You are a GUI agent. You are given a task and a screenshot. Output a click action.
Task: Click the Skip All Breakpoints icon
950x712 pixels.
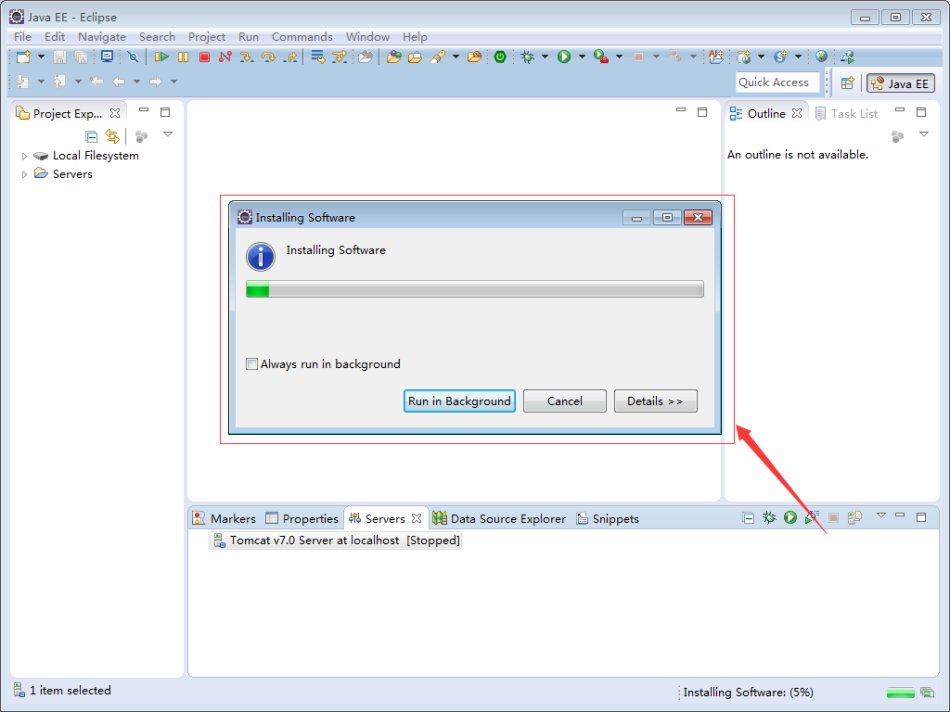pyautogui.click(x=133, y=57)
